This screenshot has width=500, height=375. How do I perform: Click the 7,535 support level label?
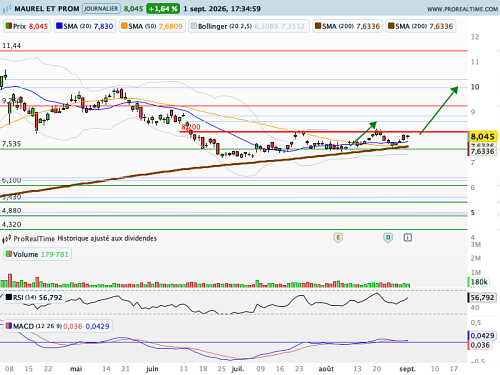tap(11, 144)
